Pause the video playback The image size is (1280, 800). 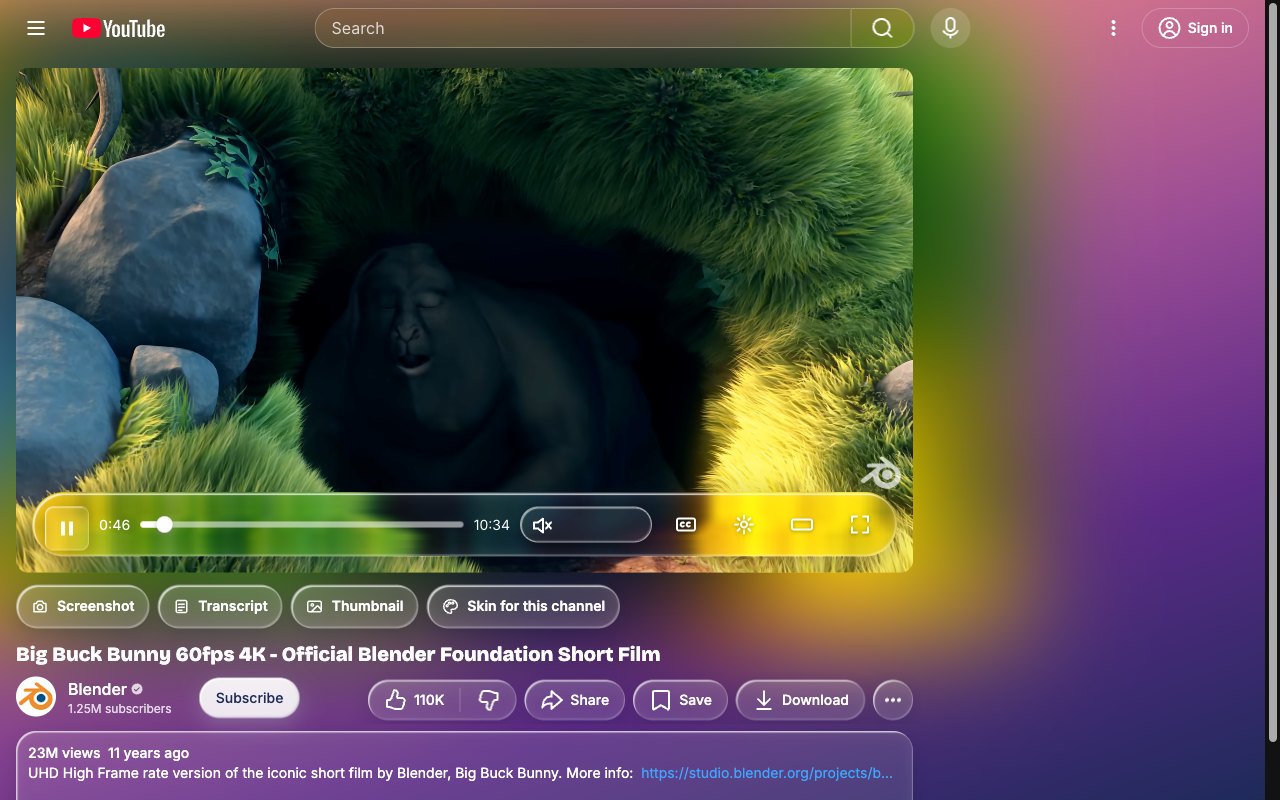[x=67, y=528]
